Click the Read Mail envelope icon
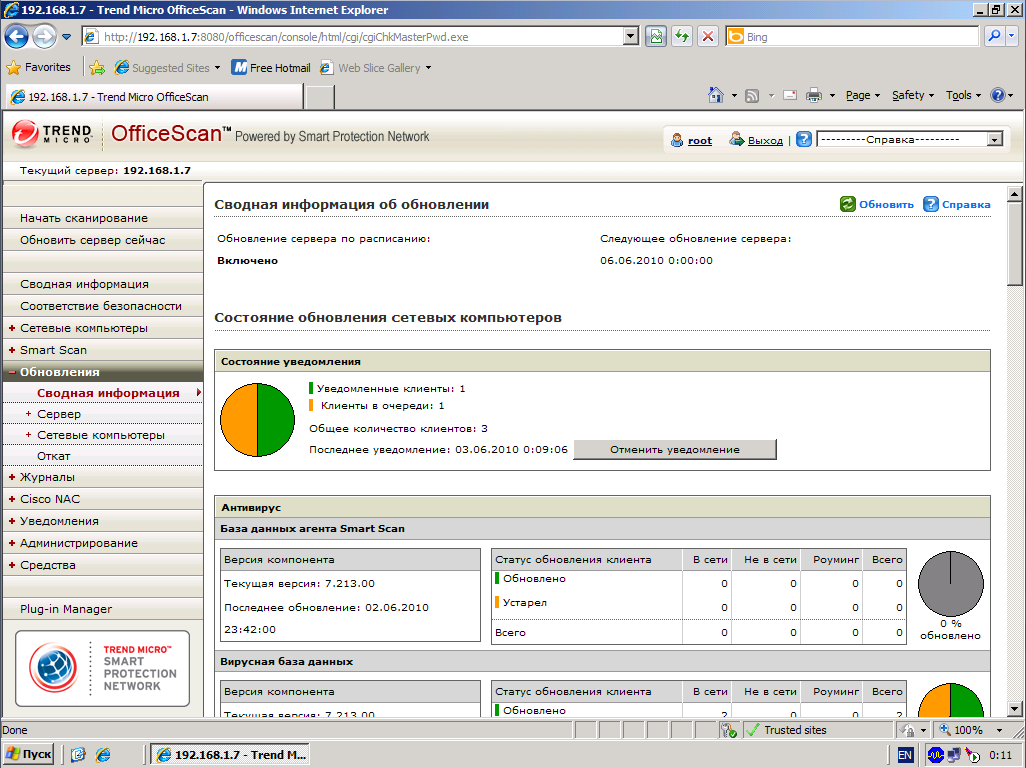The image size is (1026, 768). [x=790, y=96]
